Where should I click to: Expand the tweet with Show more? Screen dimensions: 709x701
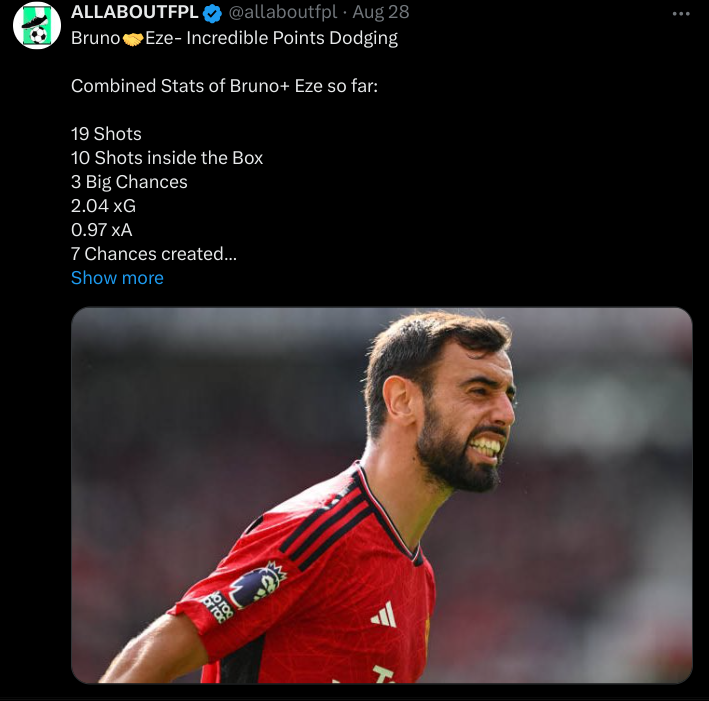click(117, 278)
